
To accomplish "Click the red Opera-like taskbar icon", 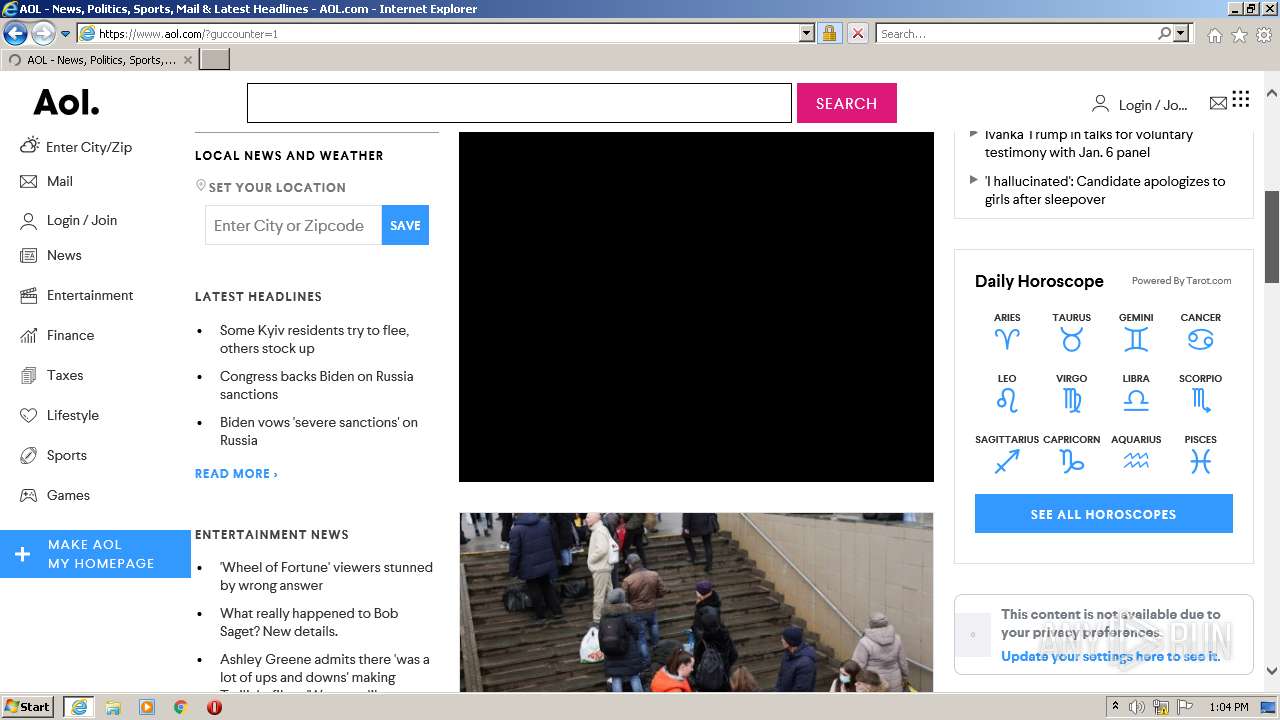I will (x=214, y=707).
